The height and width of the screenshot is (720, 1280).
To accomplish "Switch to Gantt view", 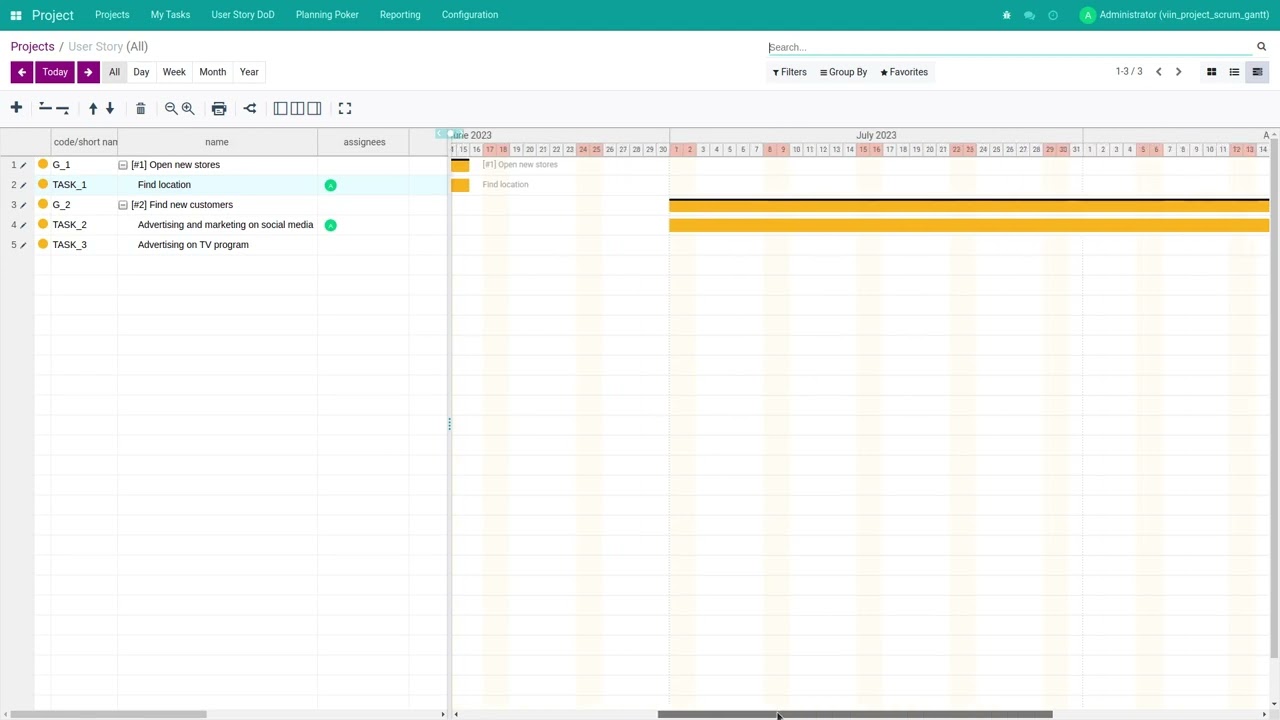I will click(1257, 72).
